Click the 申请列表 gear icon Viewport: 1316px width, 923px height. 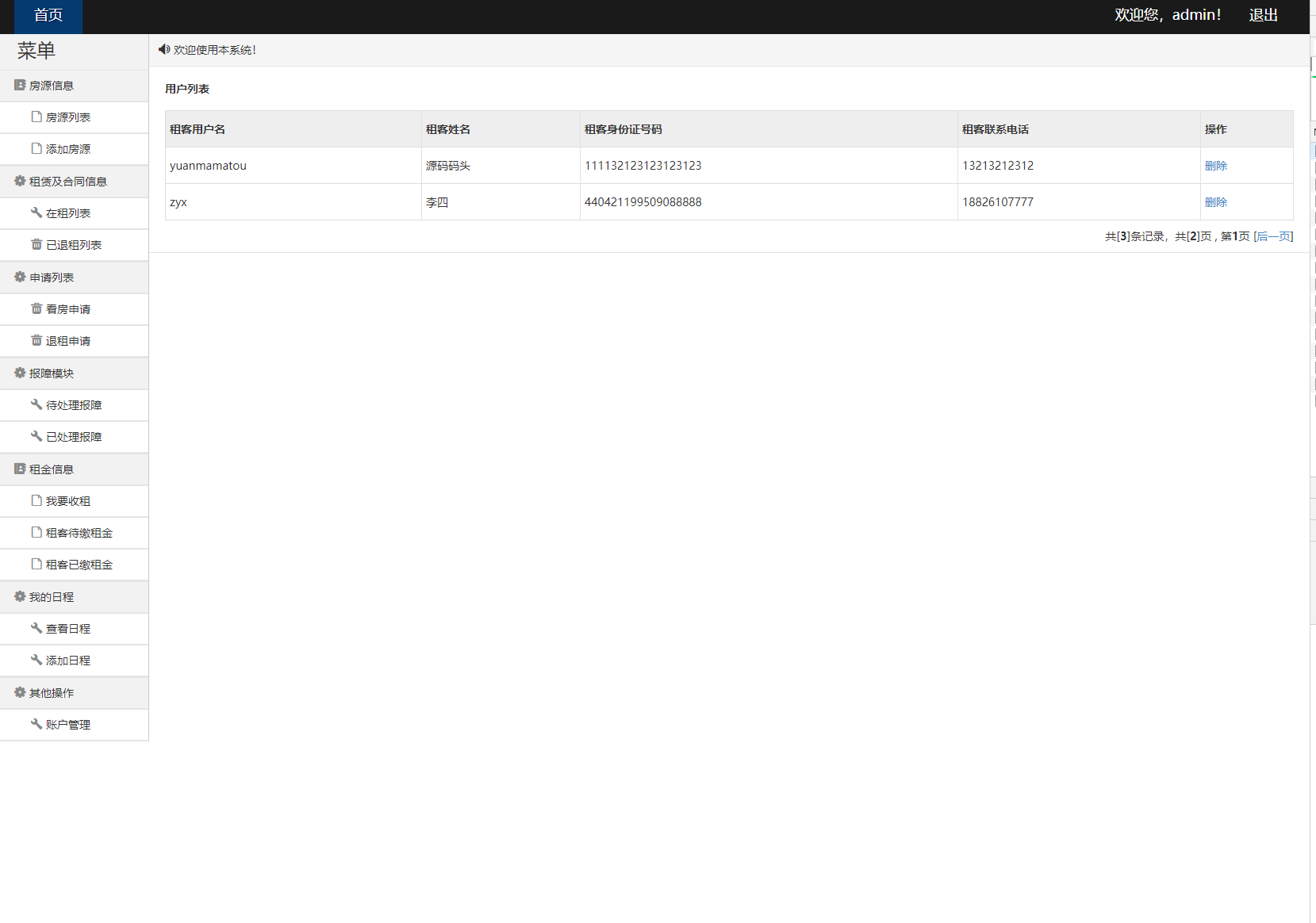coord(20,277)
